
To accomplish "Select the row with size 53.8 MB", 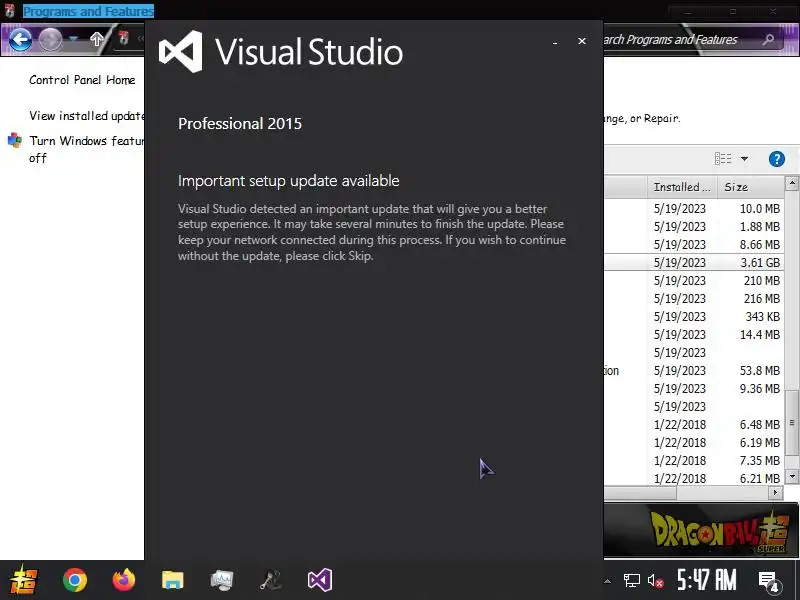I will coord(694,370).
